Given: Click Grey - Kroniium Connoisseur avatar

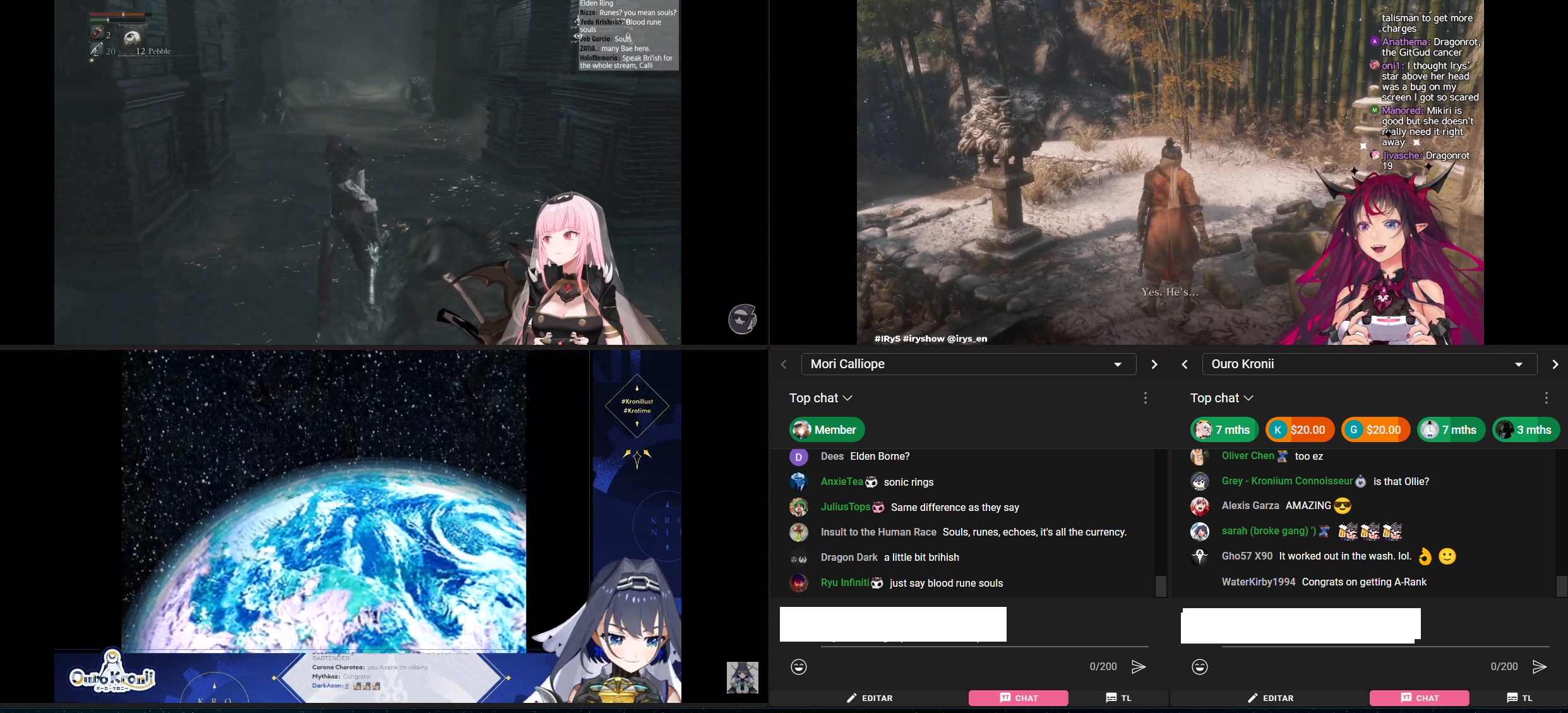Looking at the screenshot, I should tap(1200, 481).
